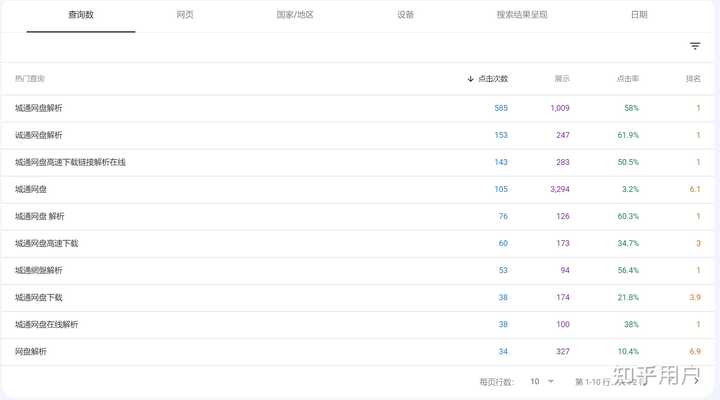Screen dimensions: 720x400
Task: Click the 1,009 impressions value
Action: (x=560, y=108)
